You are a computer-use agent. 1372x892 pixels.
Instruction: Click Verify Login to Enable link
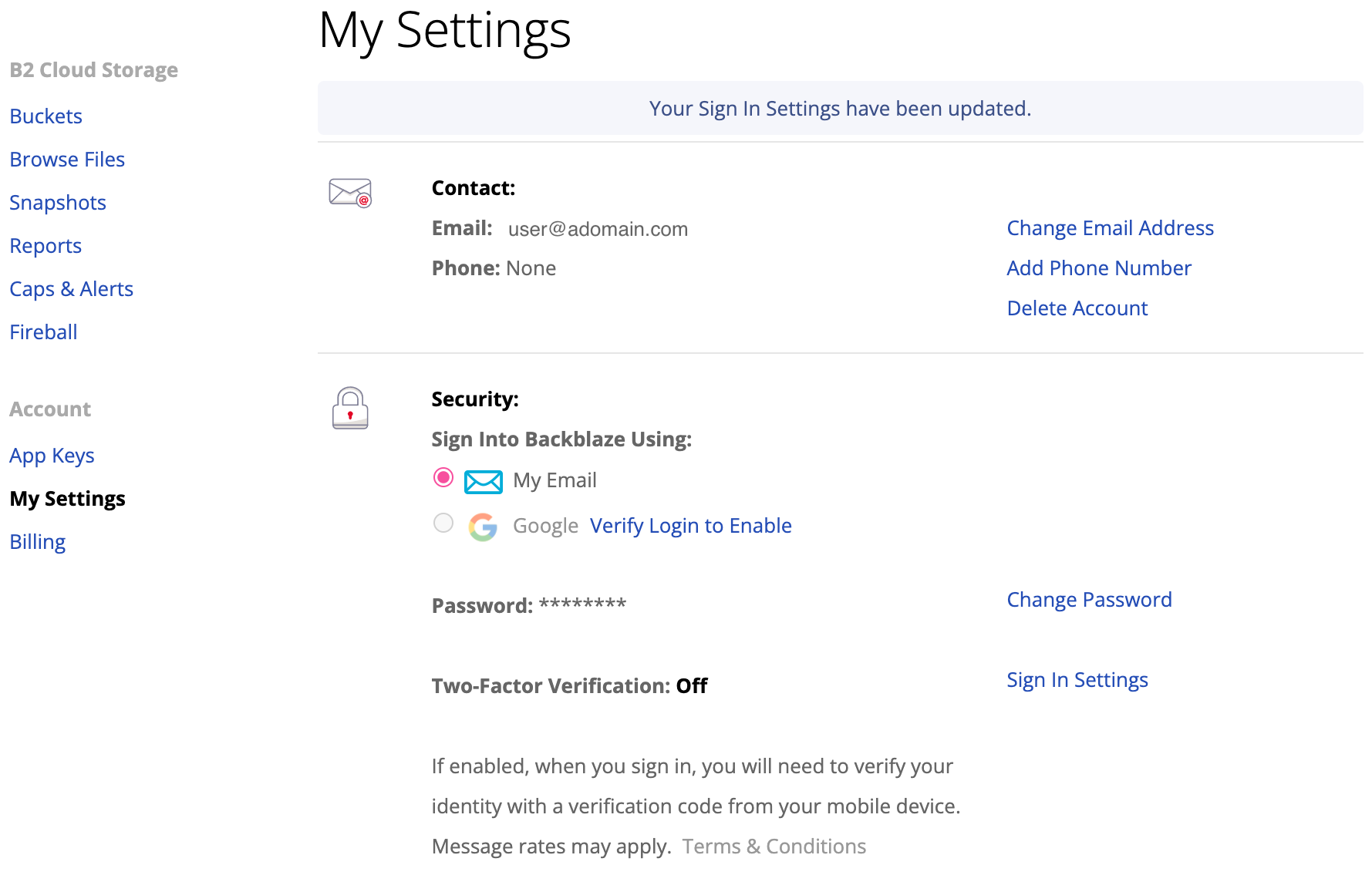[691, 526]
